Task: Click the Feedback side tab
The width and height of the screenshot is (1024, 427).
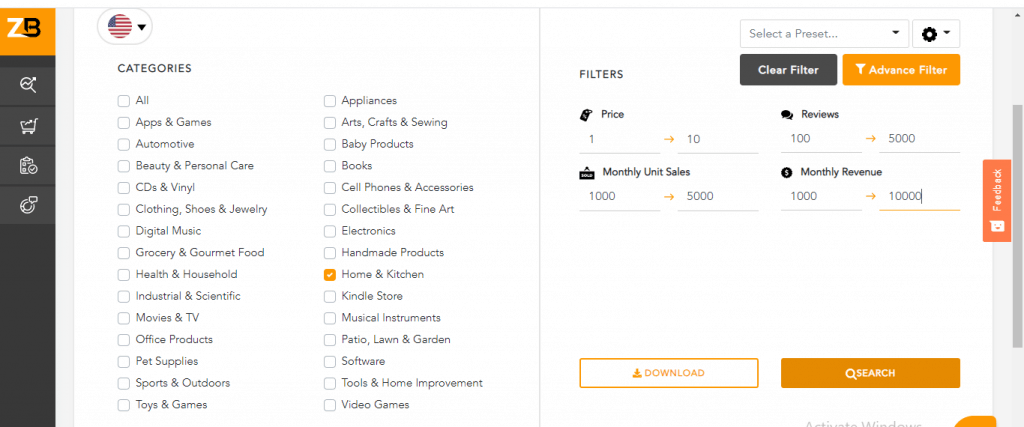Action: click(996, 200)
